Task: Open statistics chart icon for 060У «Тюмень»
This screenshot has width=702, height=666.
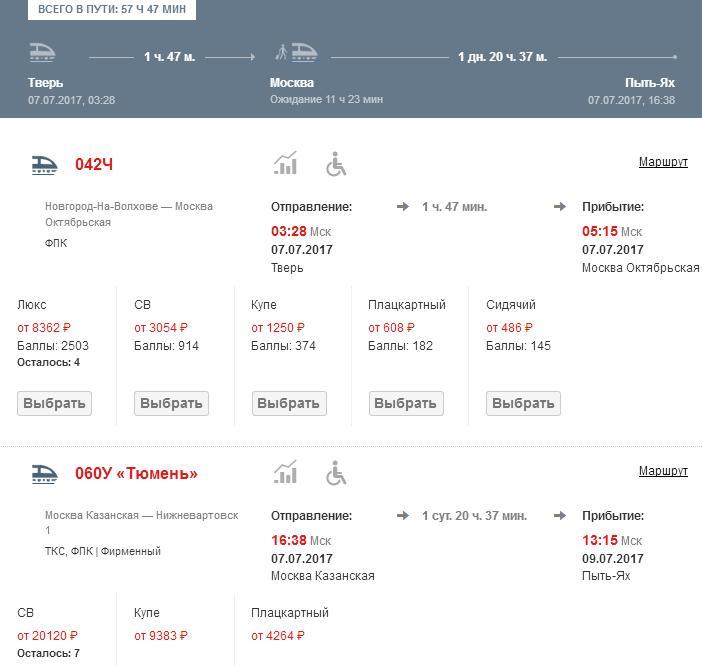Action: [286, 472]
